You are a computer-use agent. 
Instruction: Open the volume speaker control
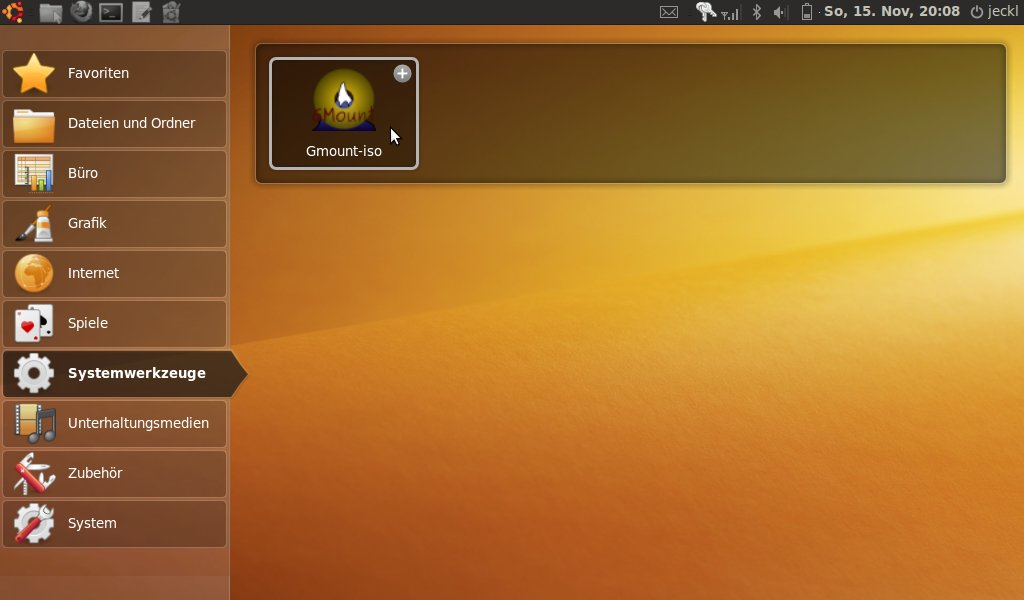780,12
